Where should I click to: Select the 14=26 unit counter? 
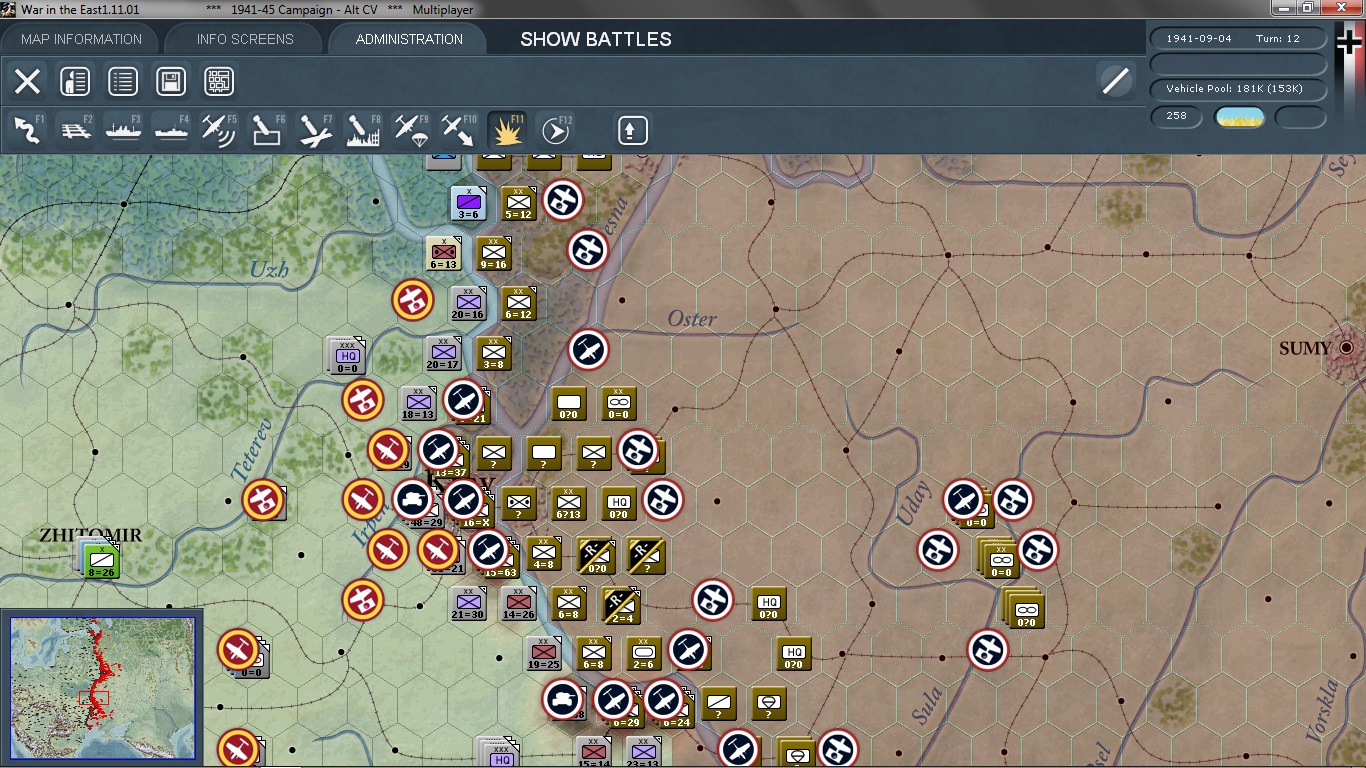tap(518, 603)
